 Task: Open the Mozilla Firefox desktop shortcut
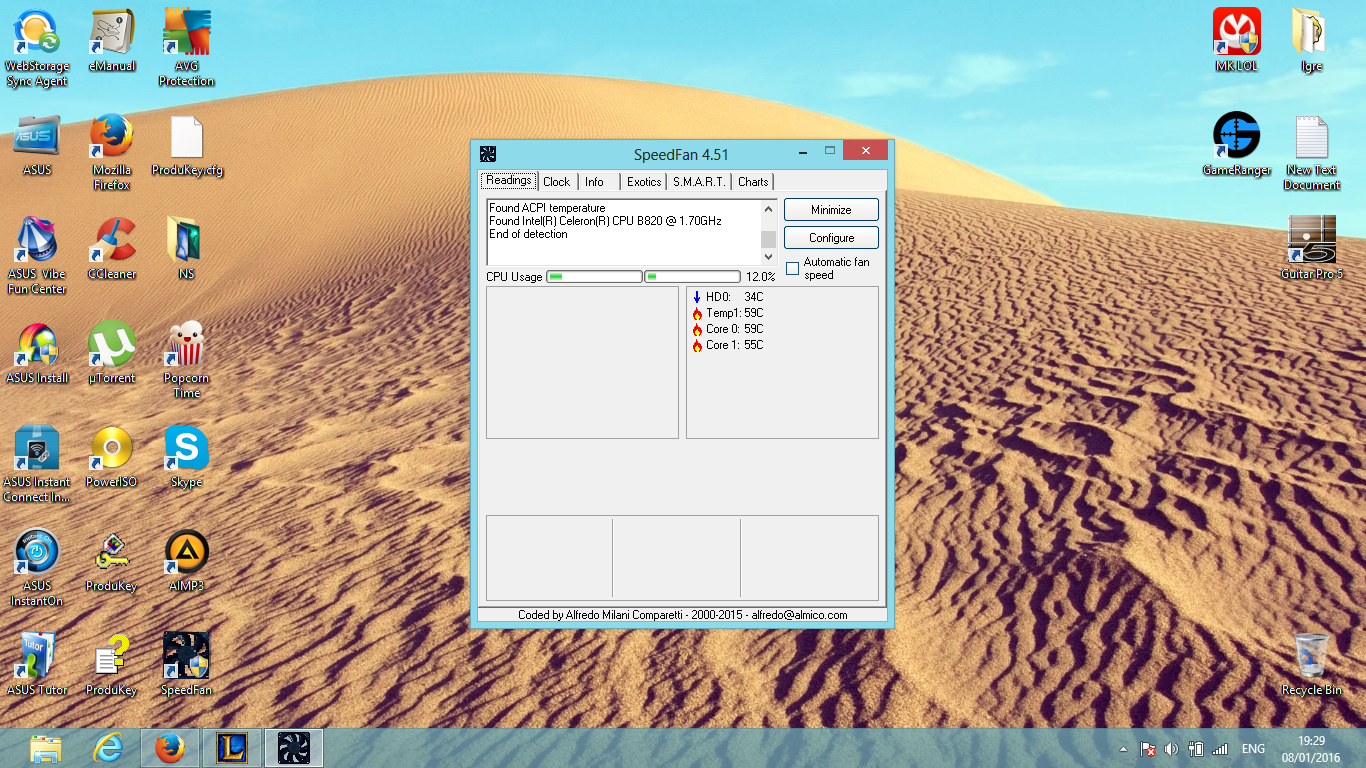[111, 138]
